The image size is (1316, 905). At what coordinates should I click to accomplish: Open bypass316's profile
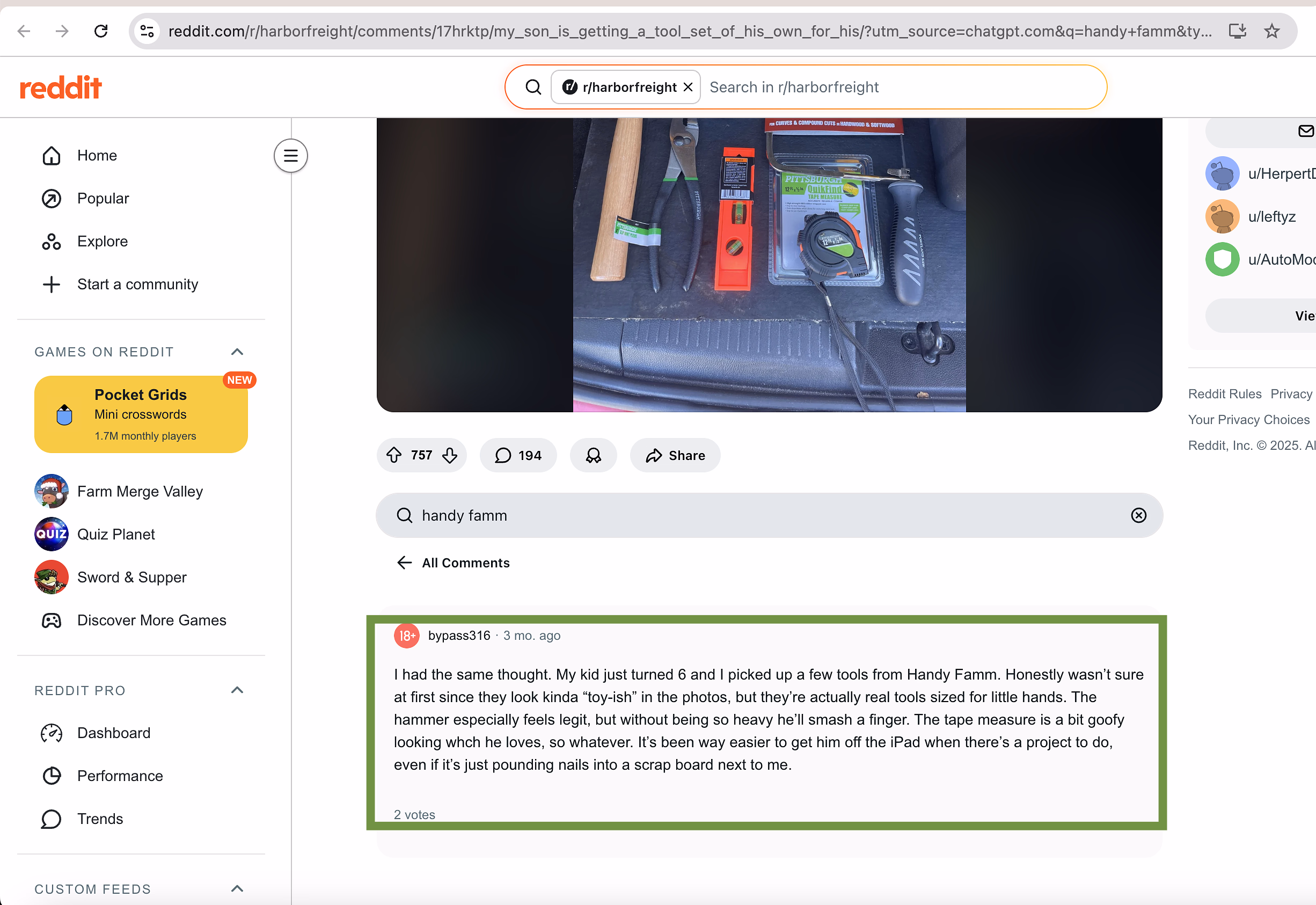(x=459, y=636)
